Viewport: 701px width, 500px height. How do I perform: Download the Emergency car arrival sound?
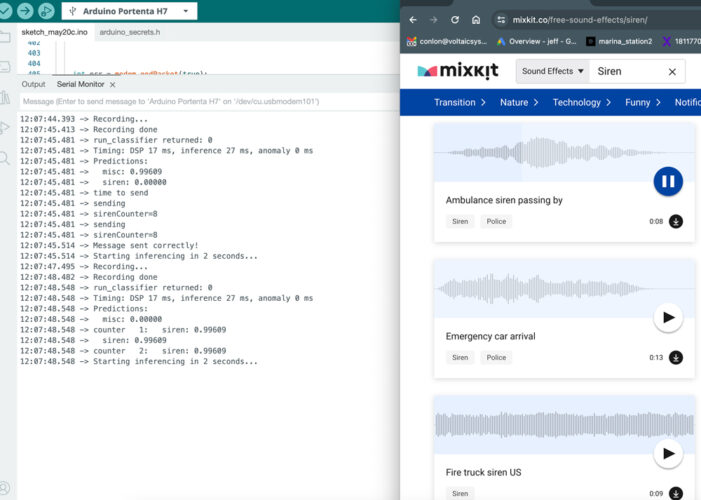[x=676, y=357]
